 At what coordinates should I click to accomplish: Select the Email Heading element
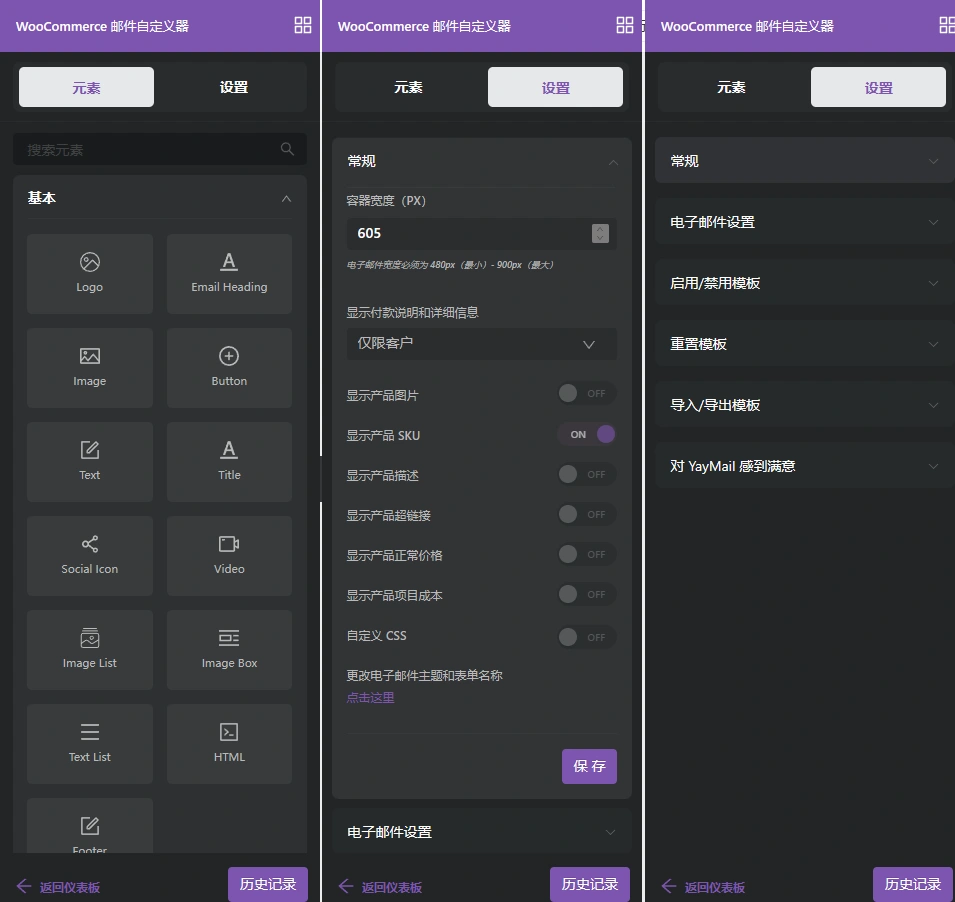229,273
